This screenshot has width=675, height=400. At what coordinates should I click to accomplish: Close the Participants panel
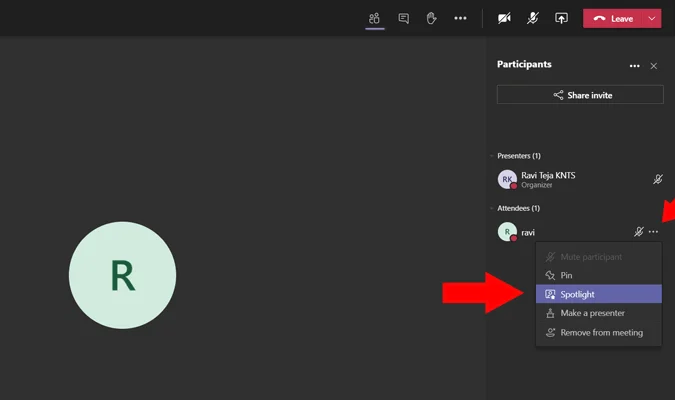pyautogui.click(x=653, y=66)
